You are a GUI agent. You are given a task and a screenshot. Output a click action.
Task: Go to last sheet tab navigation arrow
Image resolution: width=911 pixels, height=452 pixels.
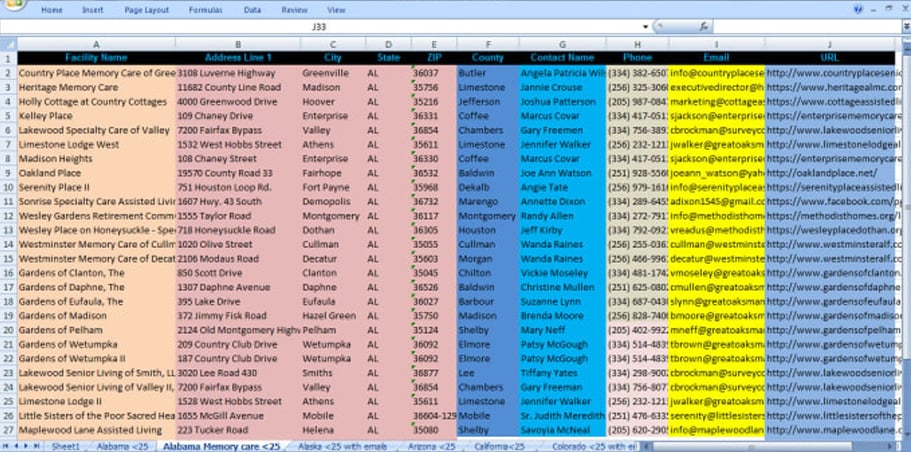pos(37,446)
